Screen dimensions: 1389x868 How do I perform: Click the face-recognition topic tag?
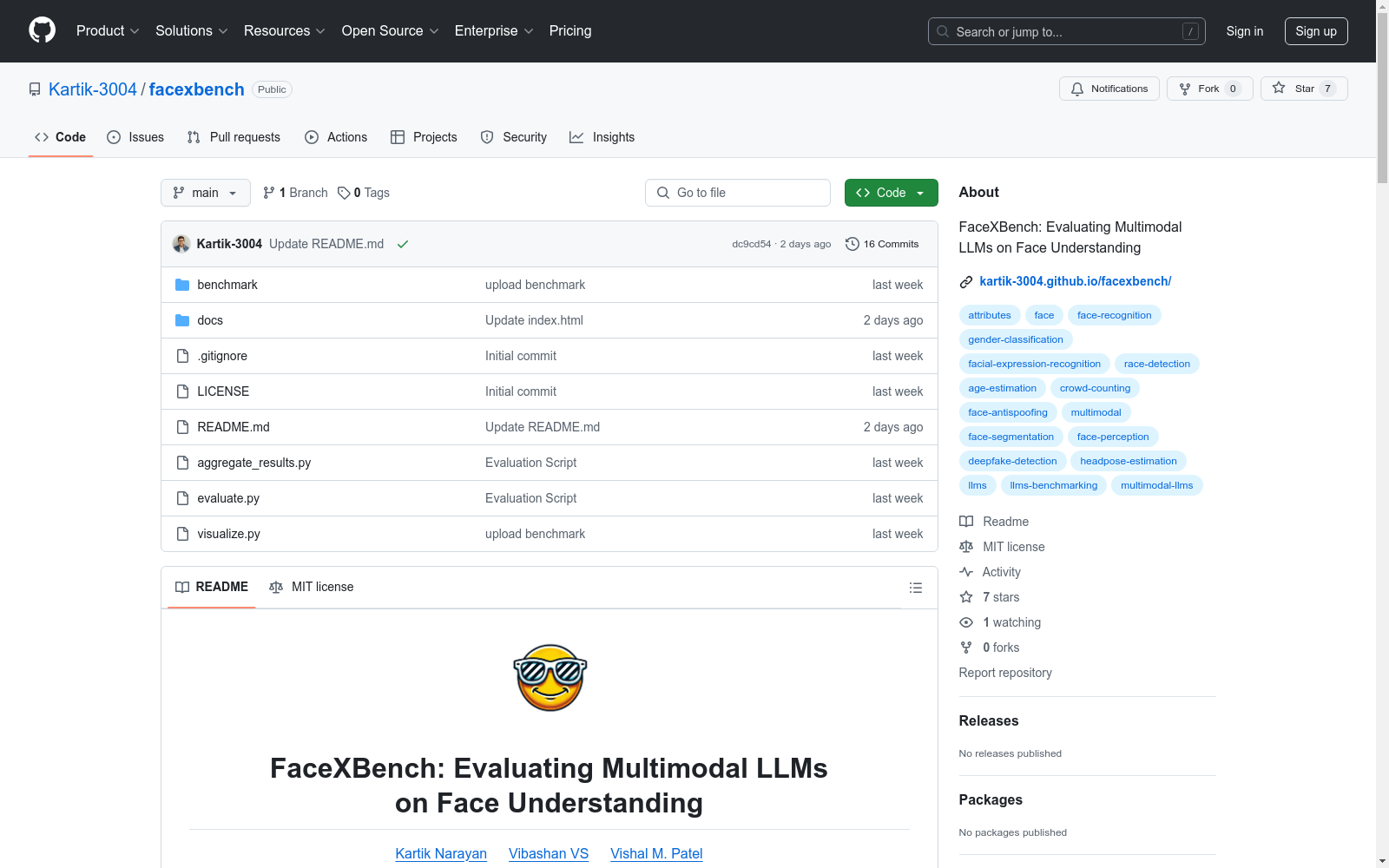click(x=1115, y=315)
